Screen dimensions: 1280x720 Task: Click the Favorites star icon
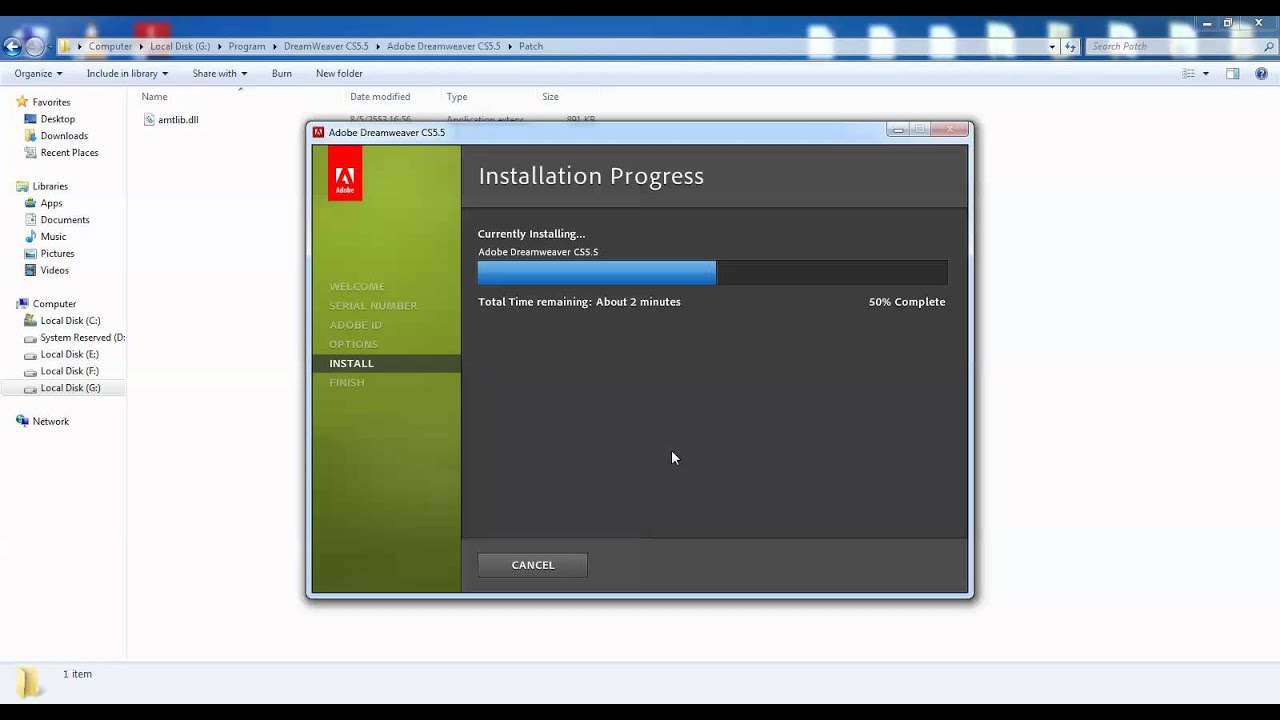(x=22, y=102)
